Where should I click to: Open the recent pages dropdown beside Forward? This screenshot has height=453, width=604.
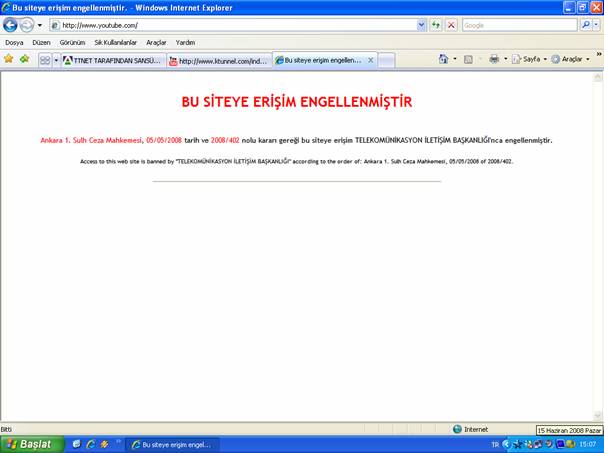pyautogui.click(x=40, y=25)
